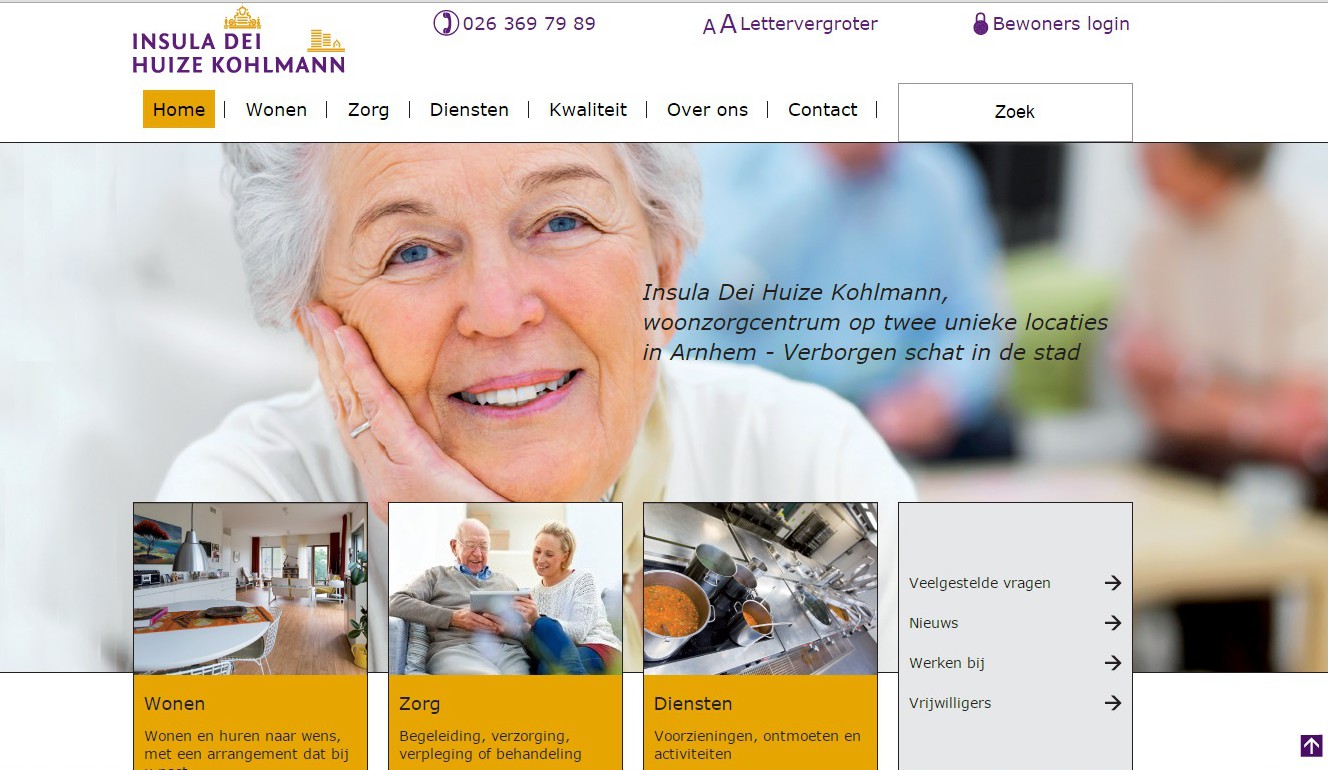Click the phone icon beside 026 369 79 89
This screenshot has width=1328, height=770.
[x=445, y=23]
